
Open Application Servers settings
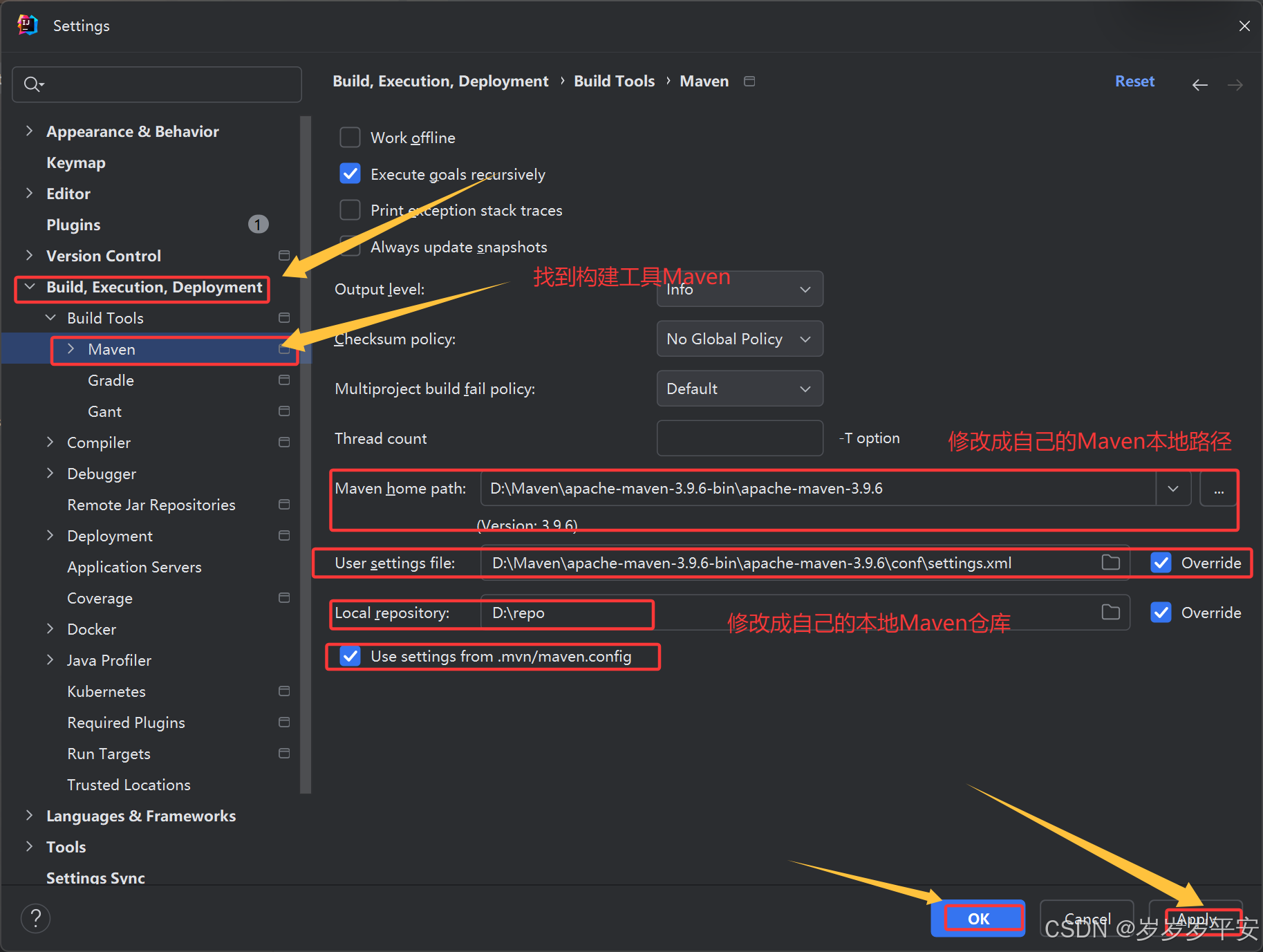[x=134, y=567]
